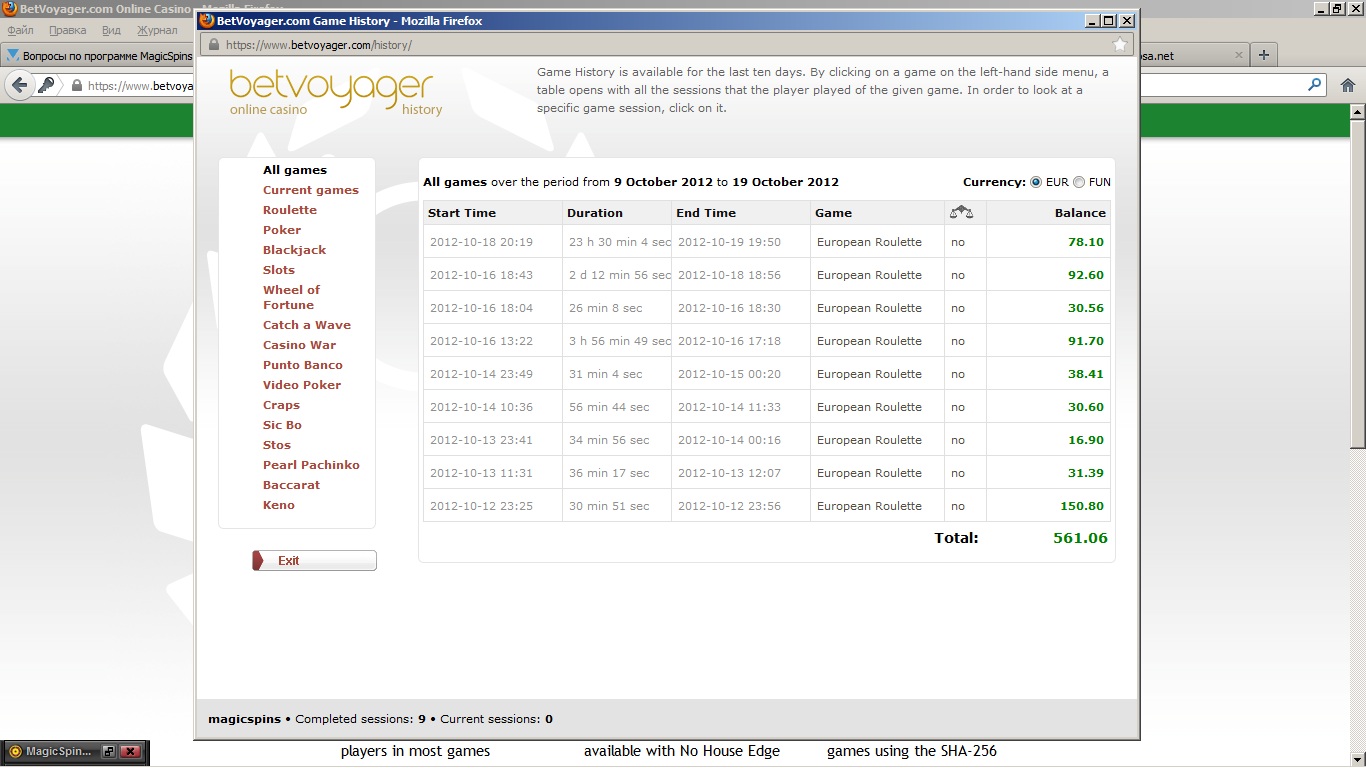Click the key icon beside the back arrow
Screen dimensions: 1366x768
[x=46, y=86]
